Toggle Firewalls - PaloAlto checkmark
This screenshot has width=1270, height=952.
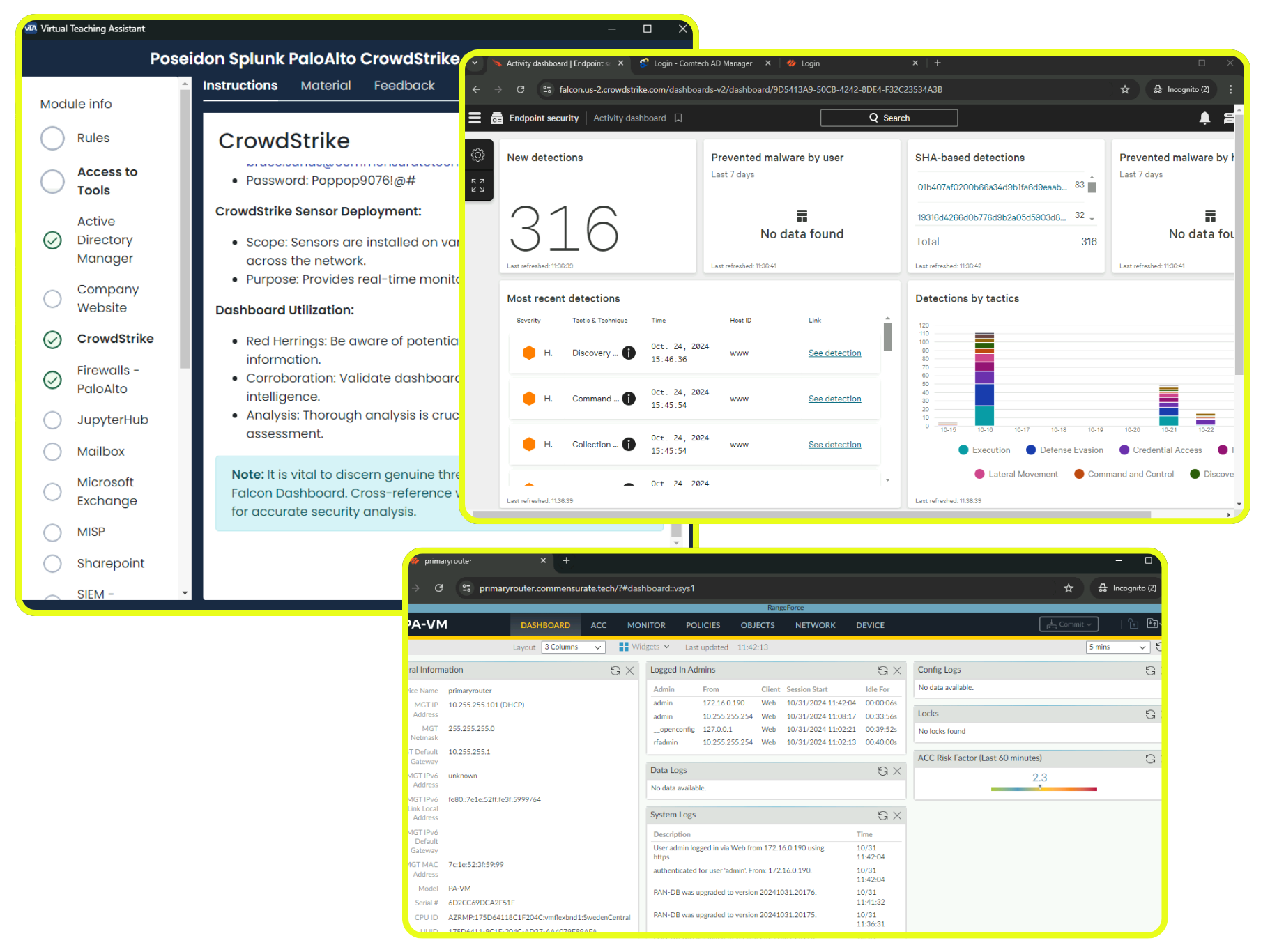52,380
